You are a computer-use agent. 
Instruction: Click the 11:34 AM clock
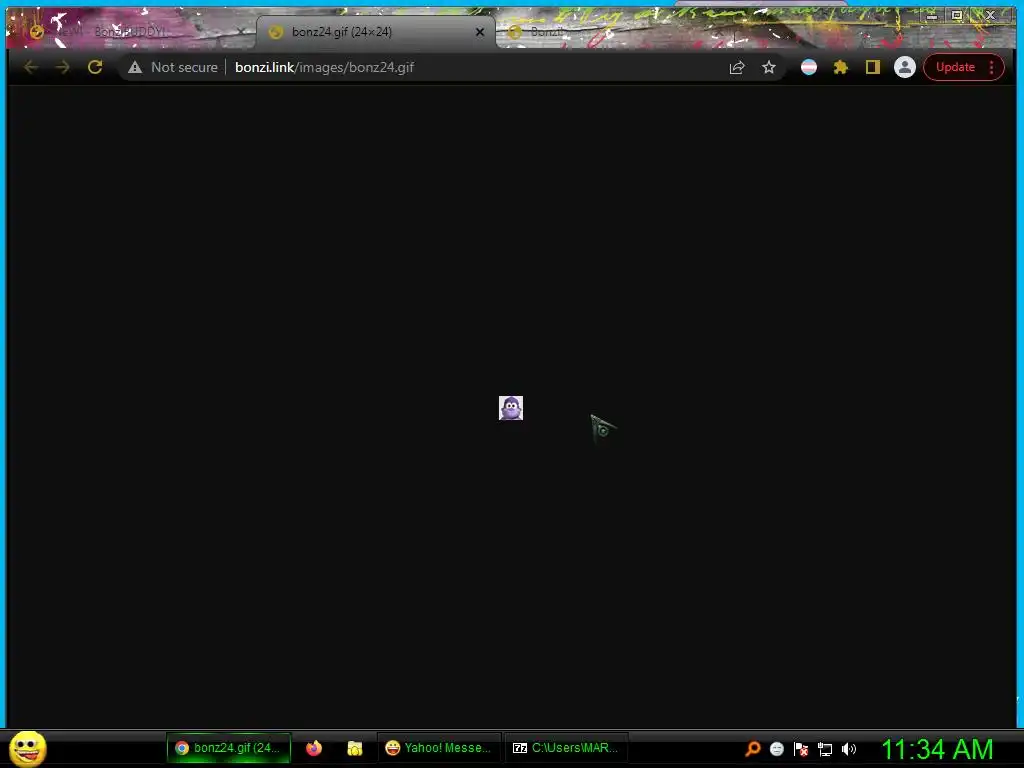pyautogui.click(x=937, y=749)
